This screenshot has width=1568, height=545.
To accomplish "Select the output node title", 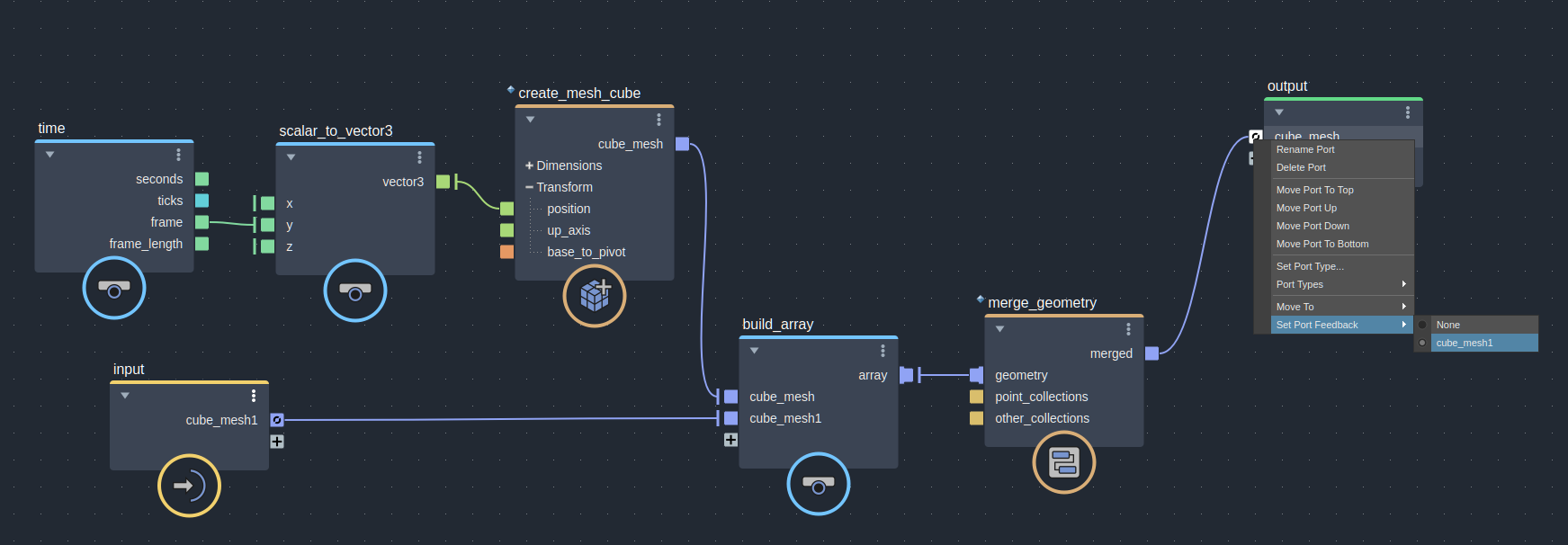I will pyautogui.click(x=1287, y=85).
